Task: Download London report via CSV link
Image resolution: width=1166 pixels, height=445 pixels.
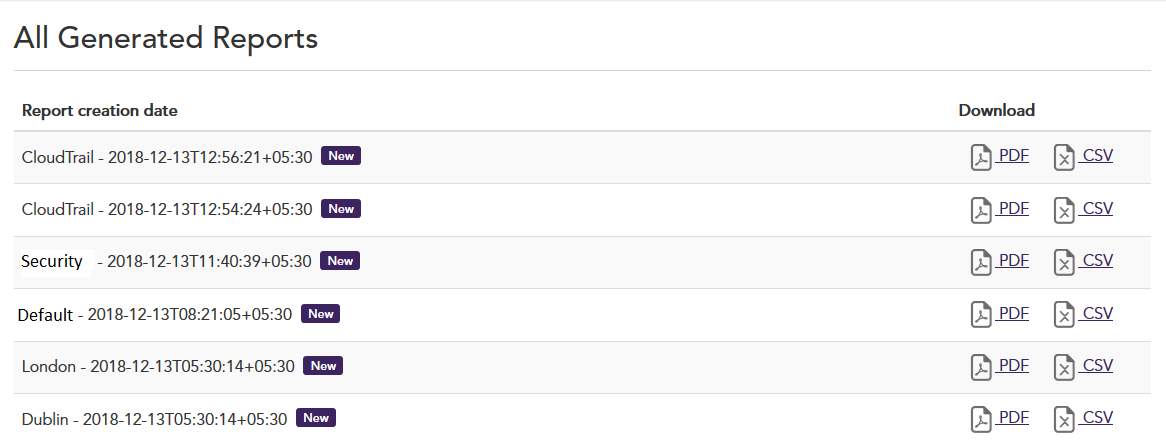Action: (x=1097, y=365)
